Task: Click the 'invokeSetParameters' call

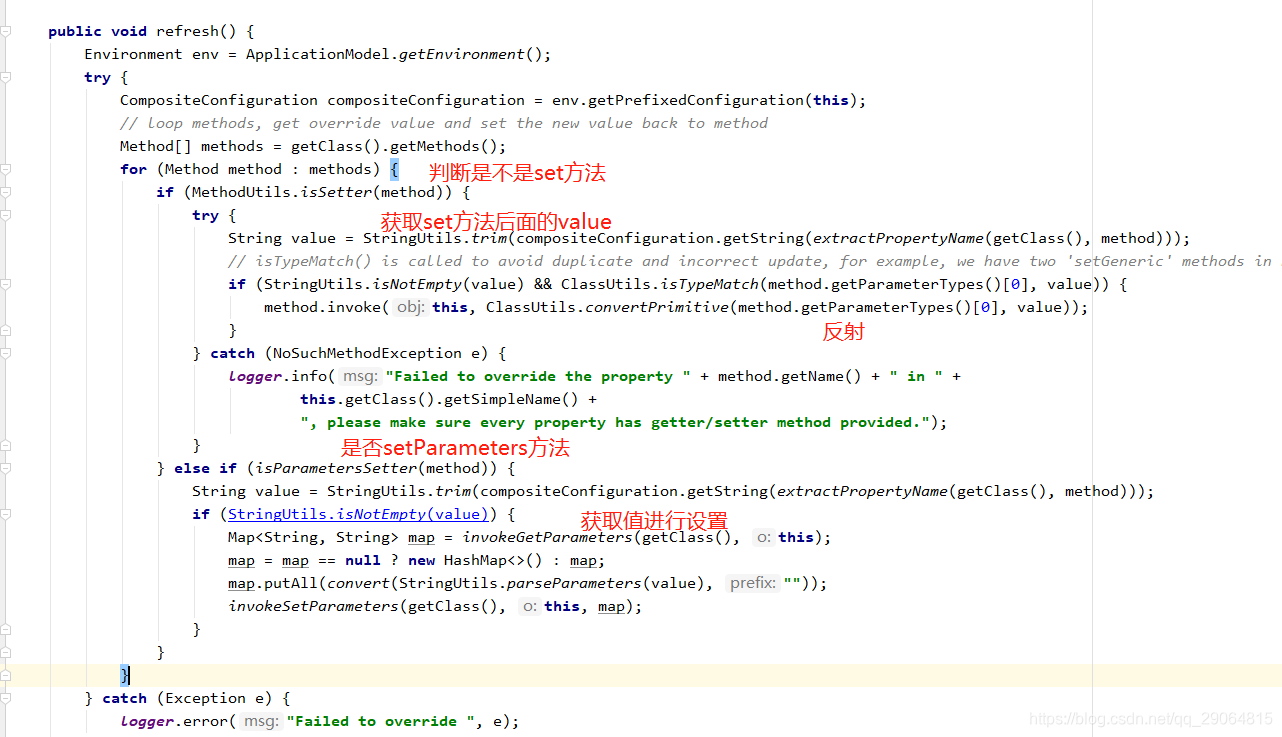Action: coord(313,606)
